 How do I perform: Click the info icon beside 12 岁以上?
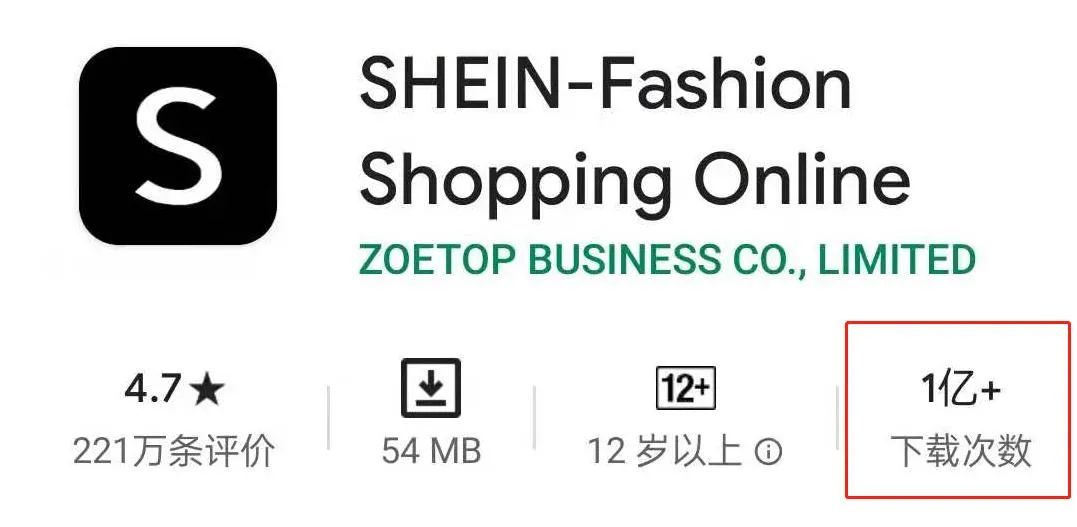pyautogui.click(x=769, y=452)
